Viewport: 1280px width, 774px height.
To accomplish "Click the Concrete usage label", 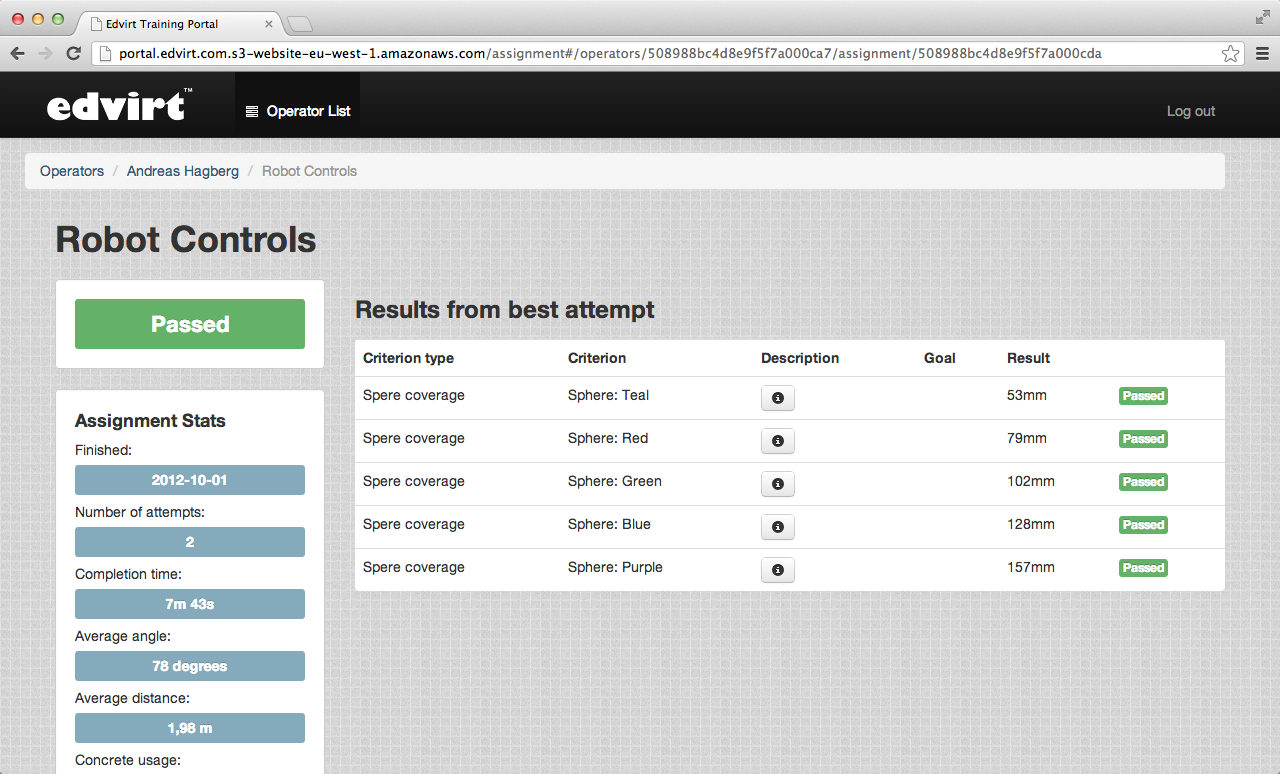I will click(x=127, y=760).
